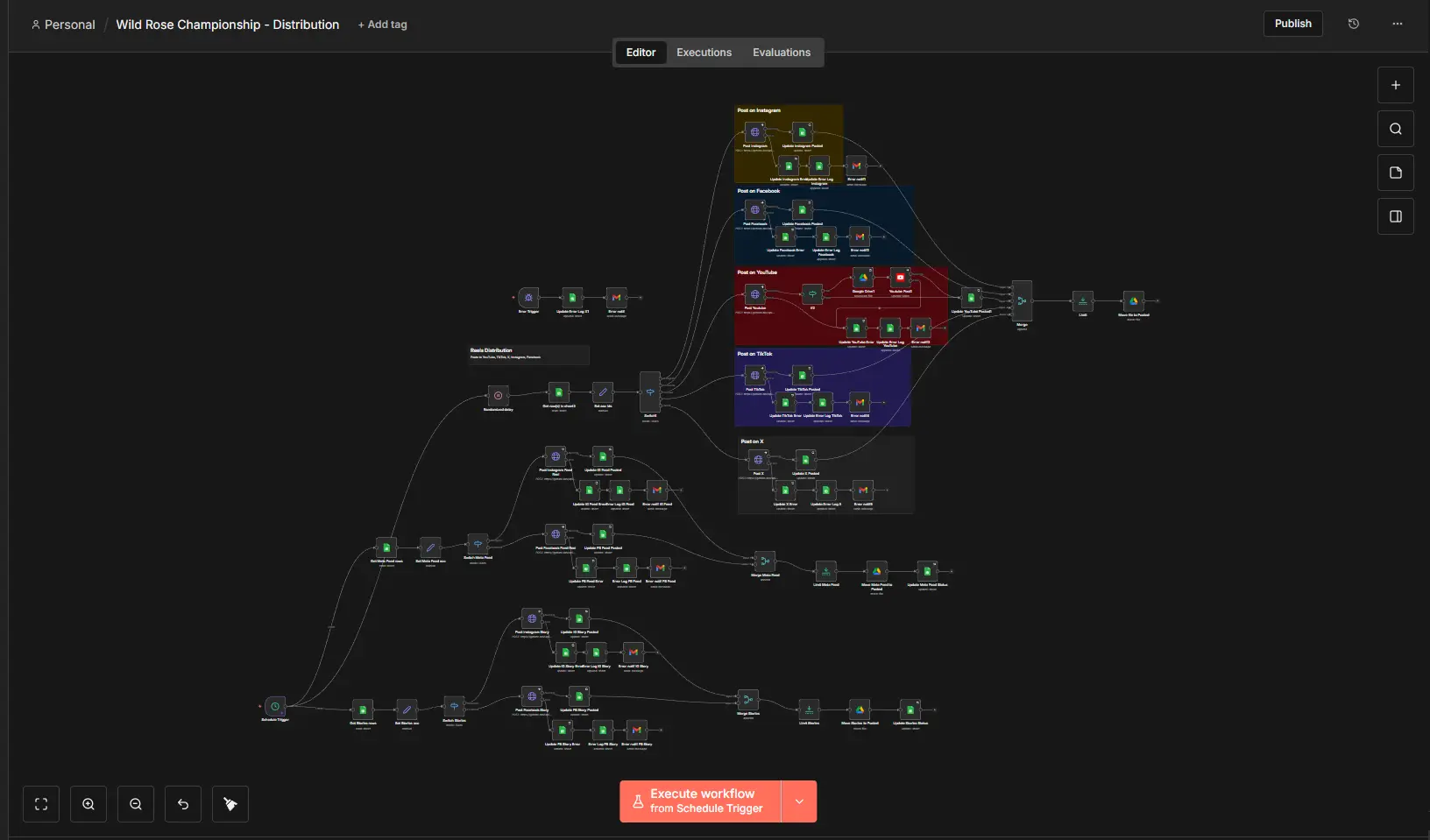Open the Randomized delay wait node
Image resolution: width=1430 pixels, height=840 pixels.
[x=498, y=396]
